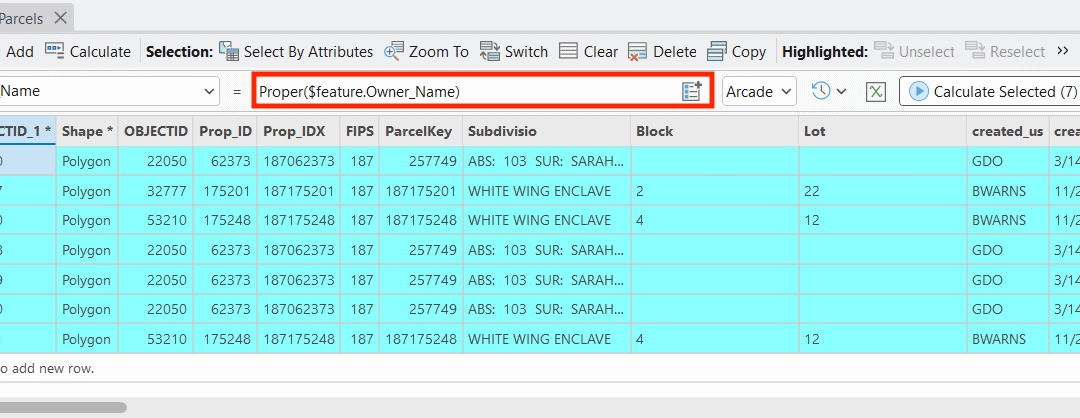This screenshot has height=418, width=1080.
Task: Select the Subdivisio column header
Action: pyautogui.click(x=546, y=131)
